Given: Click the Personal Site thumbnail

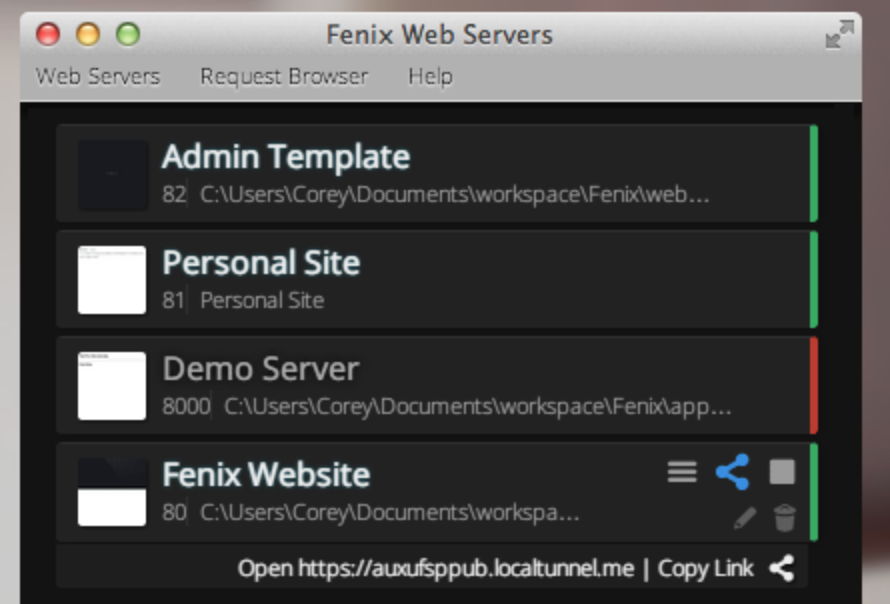Looking at the screenshot, I should point(112,280).
